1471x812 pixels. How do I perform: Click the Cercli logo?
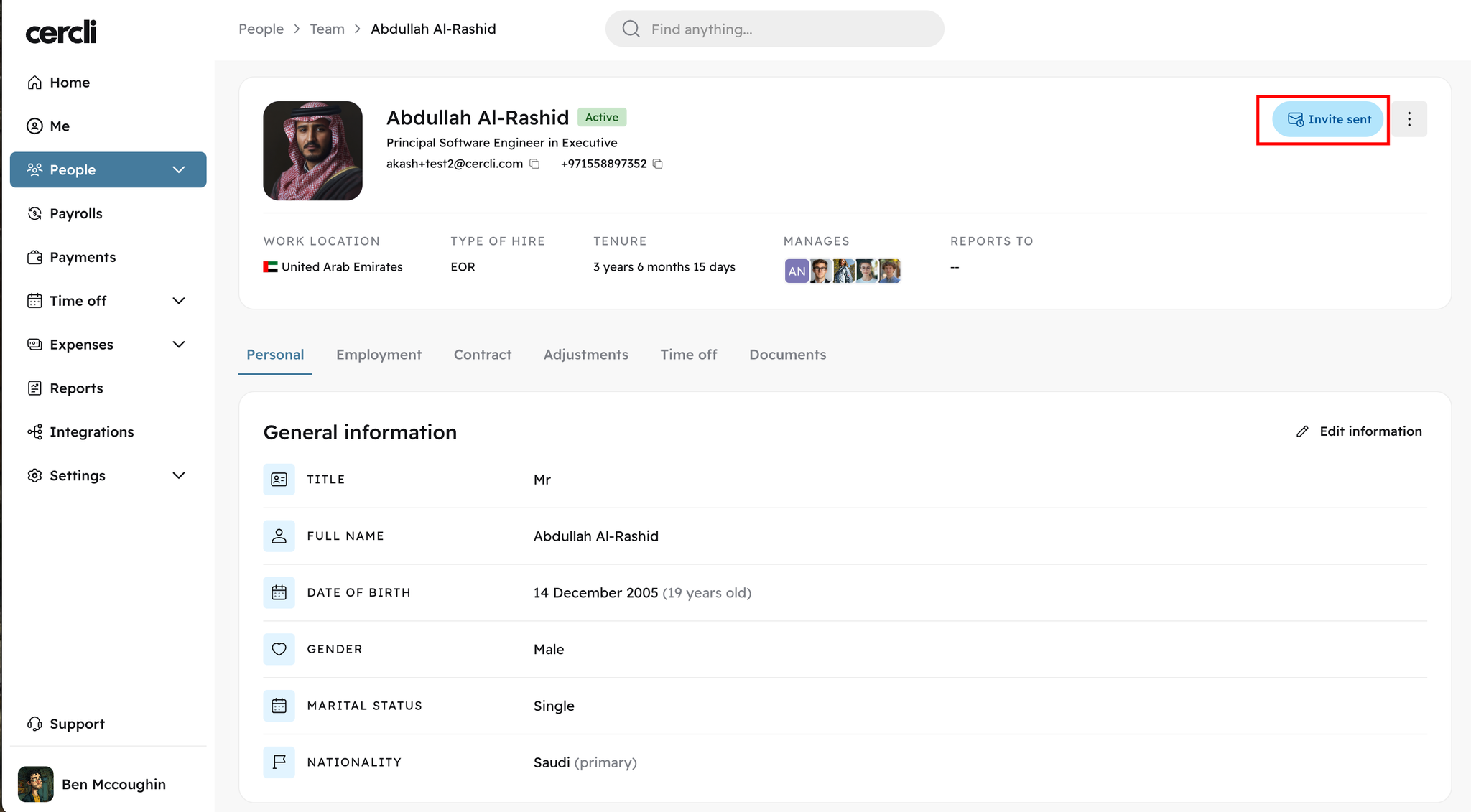point(61,32)
